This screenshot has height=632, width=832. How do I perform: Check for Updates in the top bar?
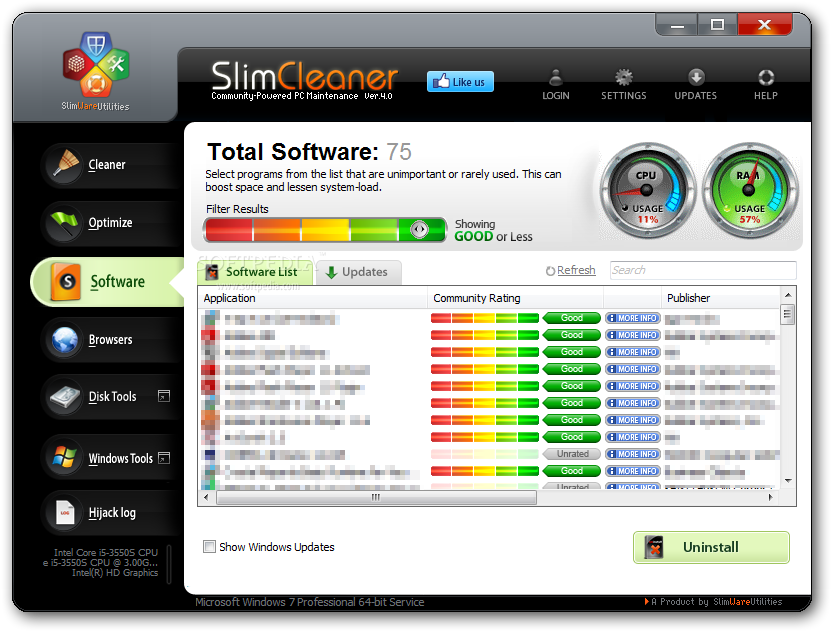click(x=696, y=84)
